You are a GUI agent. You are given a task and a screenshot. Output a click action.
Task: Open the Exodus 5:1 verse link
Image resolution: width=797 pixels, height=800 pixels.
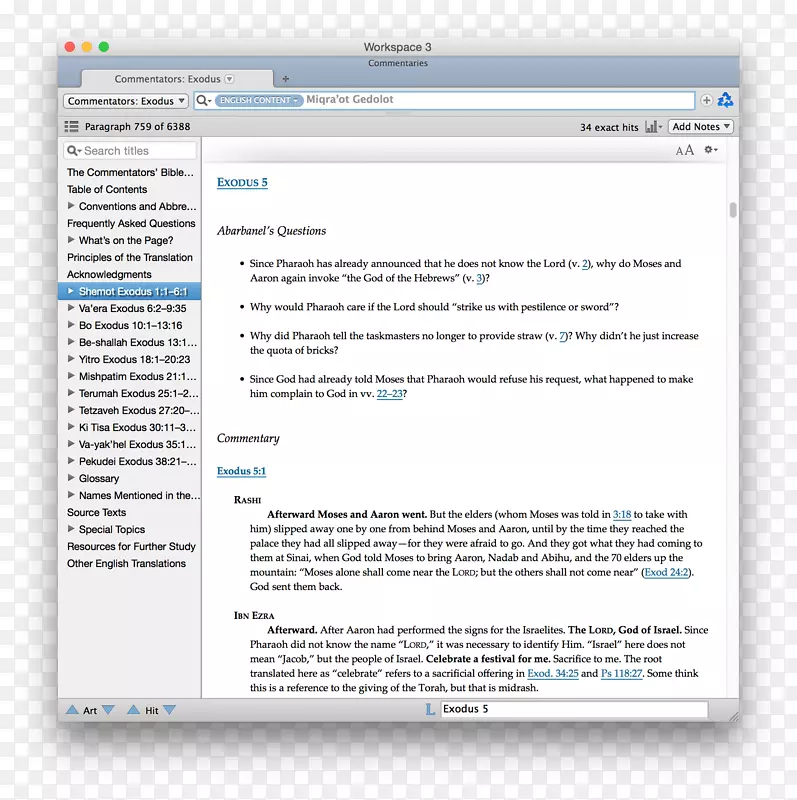coord(241,471)
